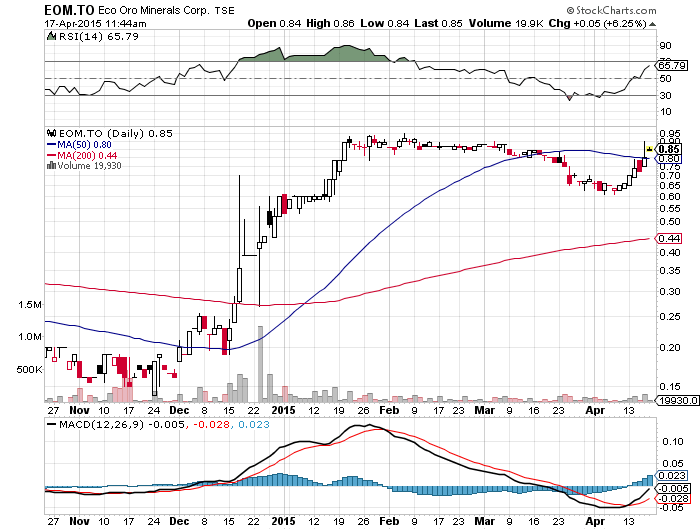Viewport: 700px width, 530px height.
Task: Click the Feb label on price chart date axis
Action: pyautogui.click(x=389, y=410)
